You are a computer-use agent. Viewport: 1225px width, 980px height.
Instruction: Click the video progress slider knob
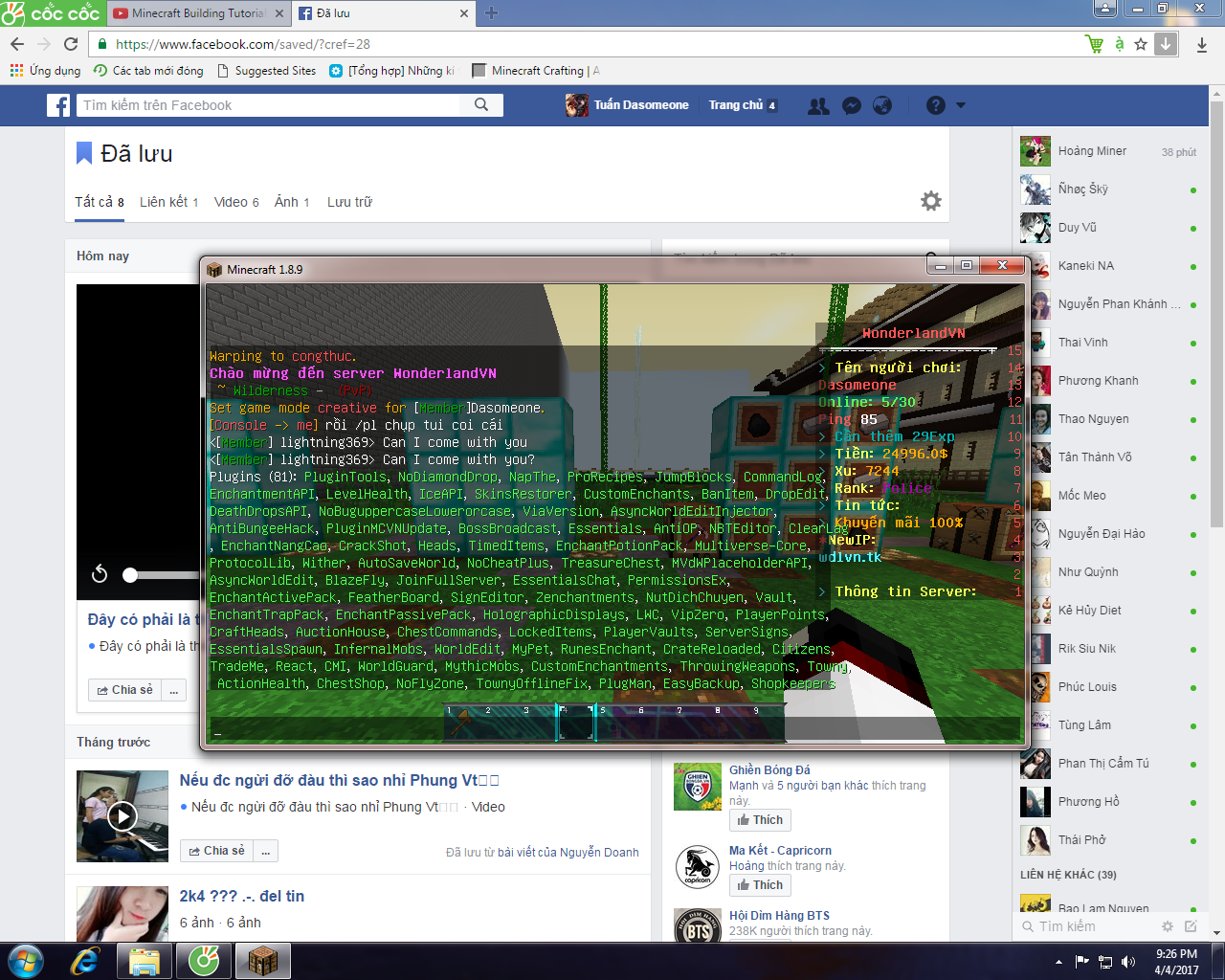coord(130,575)
